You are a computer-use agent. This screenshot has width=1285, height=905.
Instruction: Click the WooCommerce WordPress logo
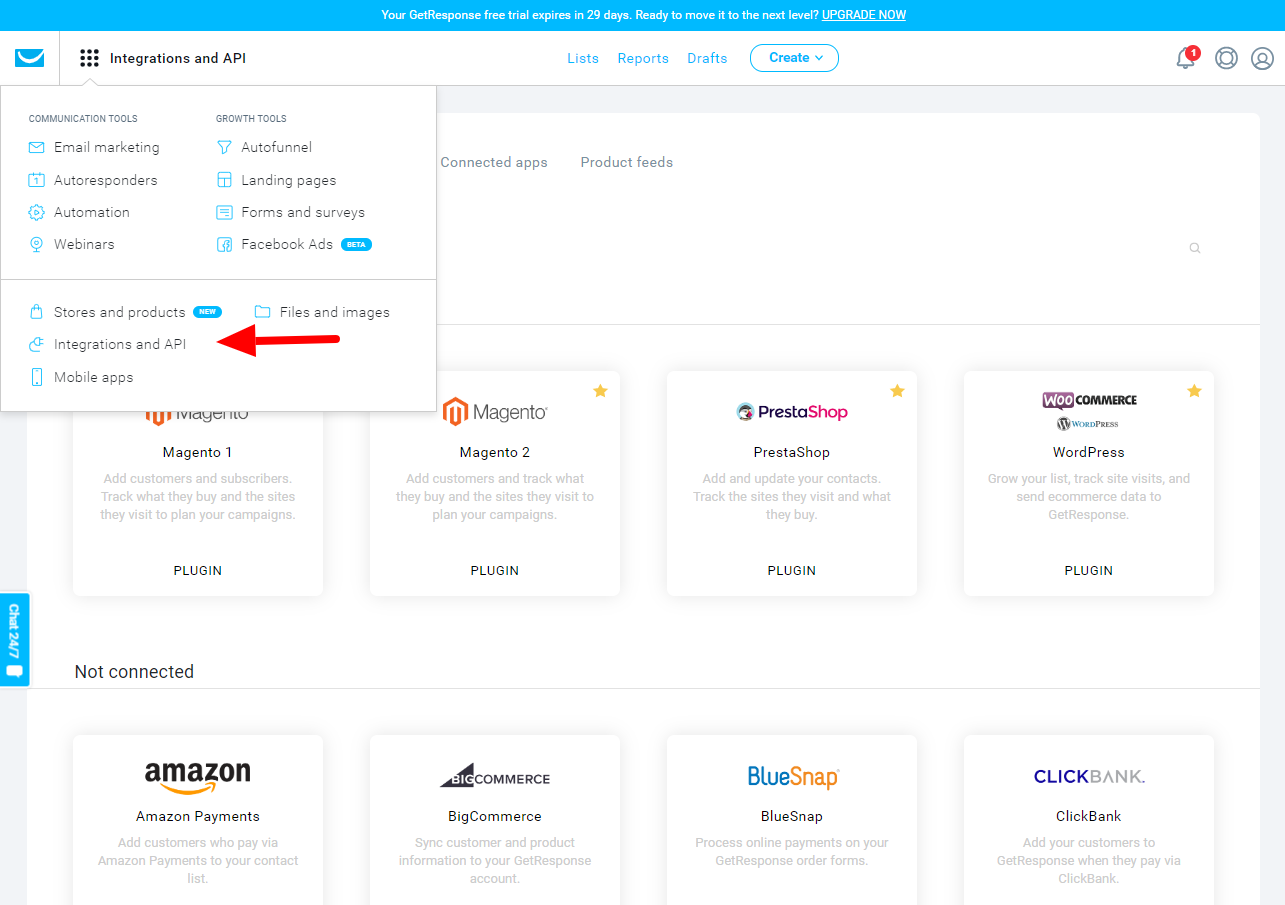1089,410
